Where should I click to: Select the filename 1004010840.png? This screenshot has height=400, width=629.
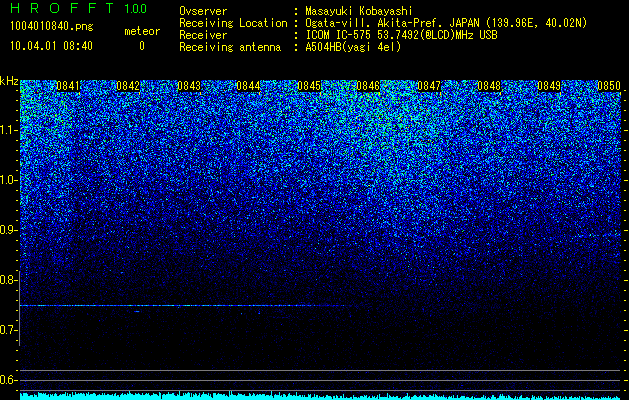[x=52, y=27]
